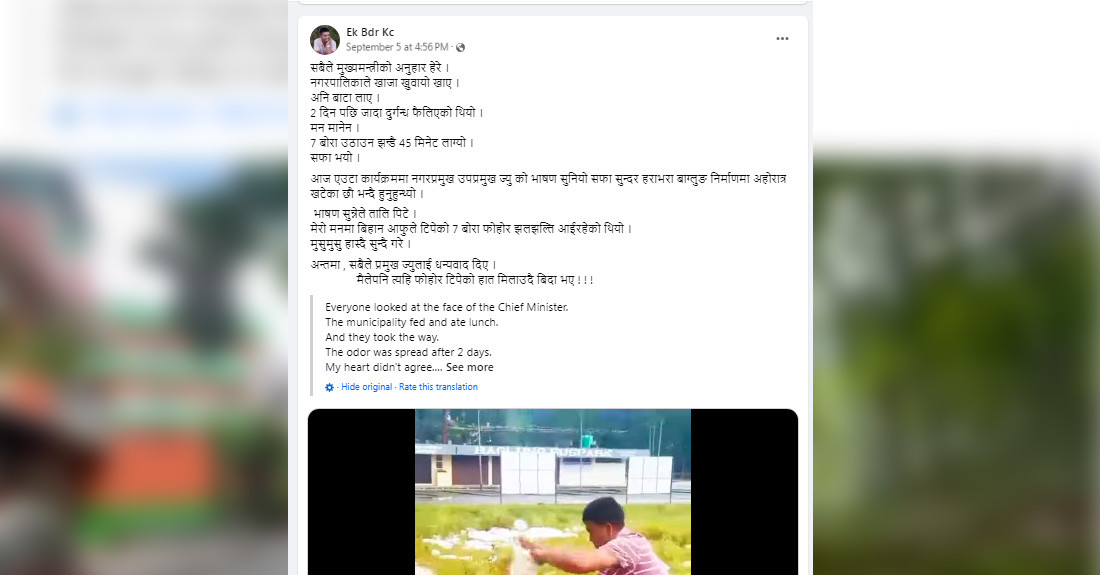Open the translation settings gear icon
Viewport: 1100px width, 575px height.
pos(329,387)
